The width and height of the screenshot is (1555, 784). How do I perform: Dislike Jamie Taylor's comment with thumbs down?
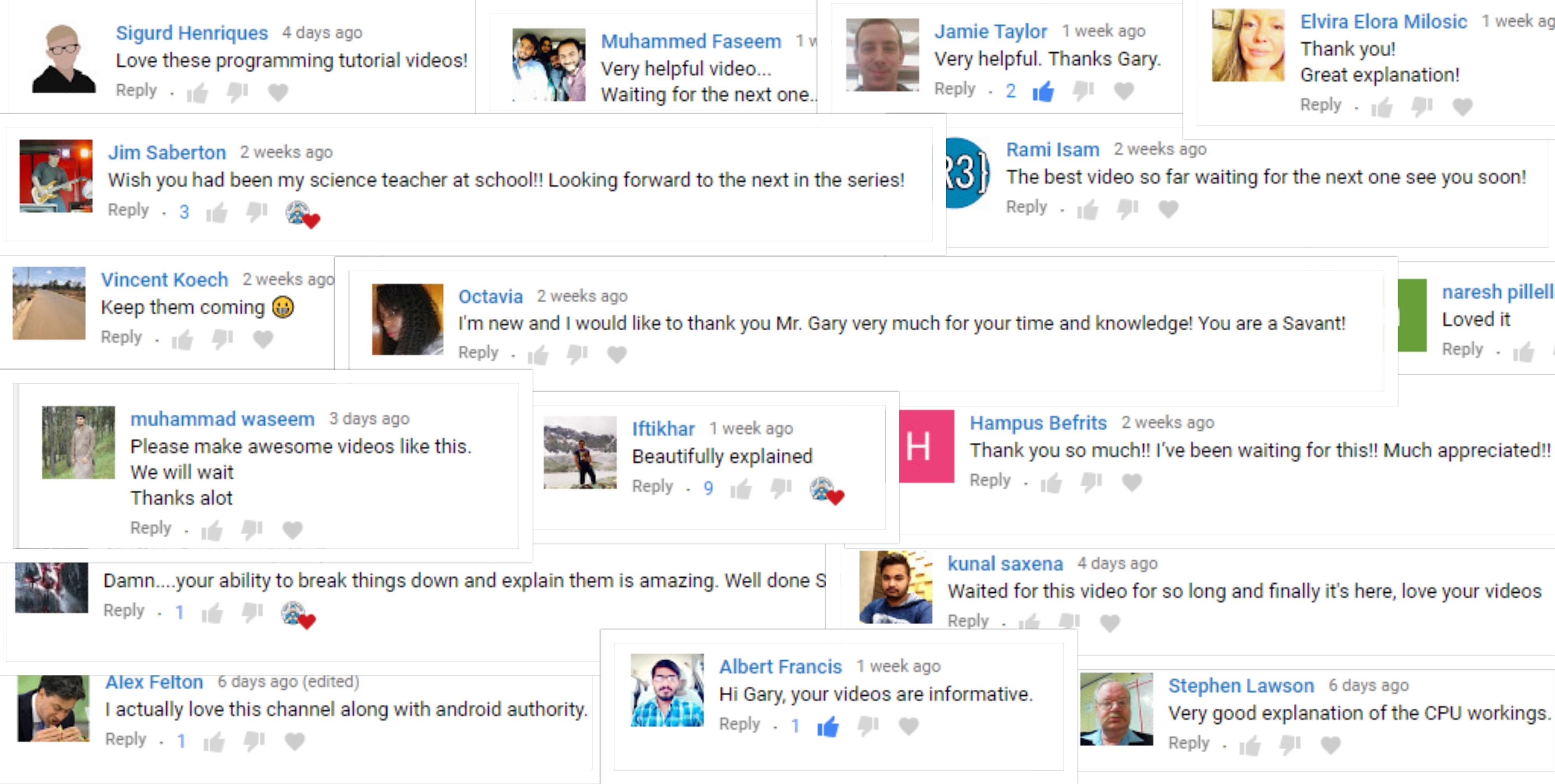pyautogui.click(x=1083, y=91)
